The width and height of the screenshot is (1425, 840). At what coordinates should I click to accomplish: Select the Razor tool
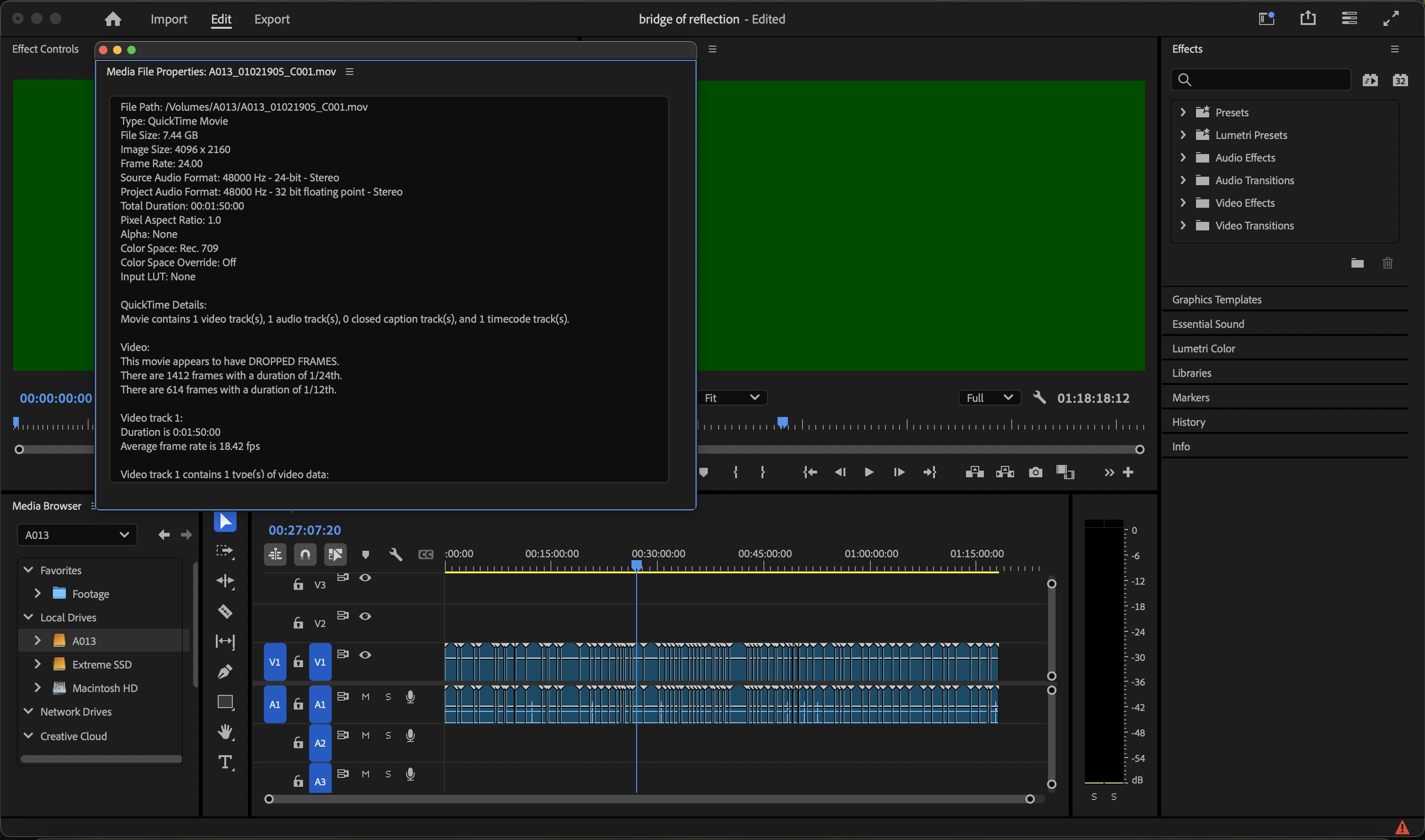click(x=225, y=612)
